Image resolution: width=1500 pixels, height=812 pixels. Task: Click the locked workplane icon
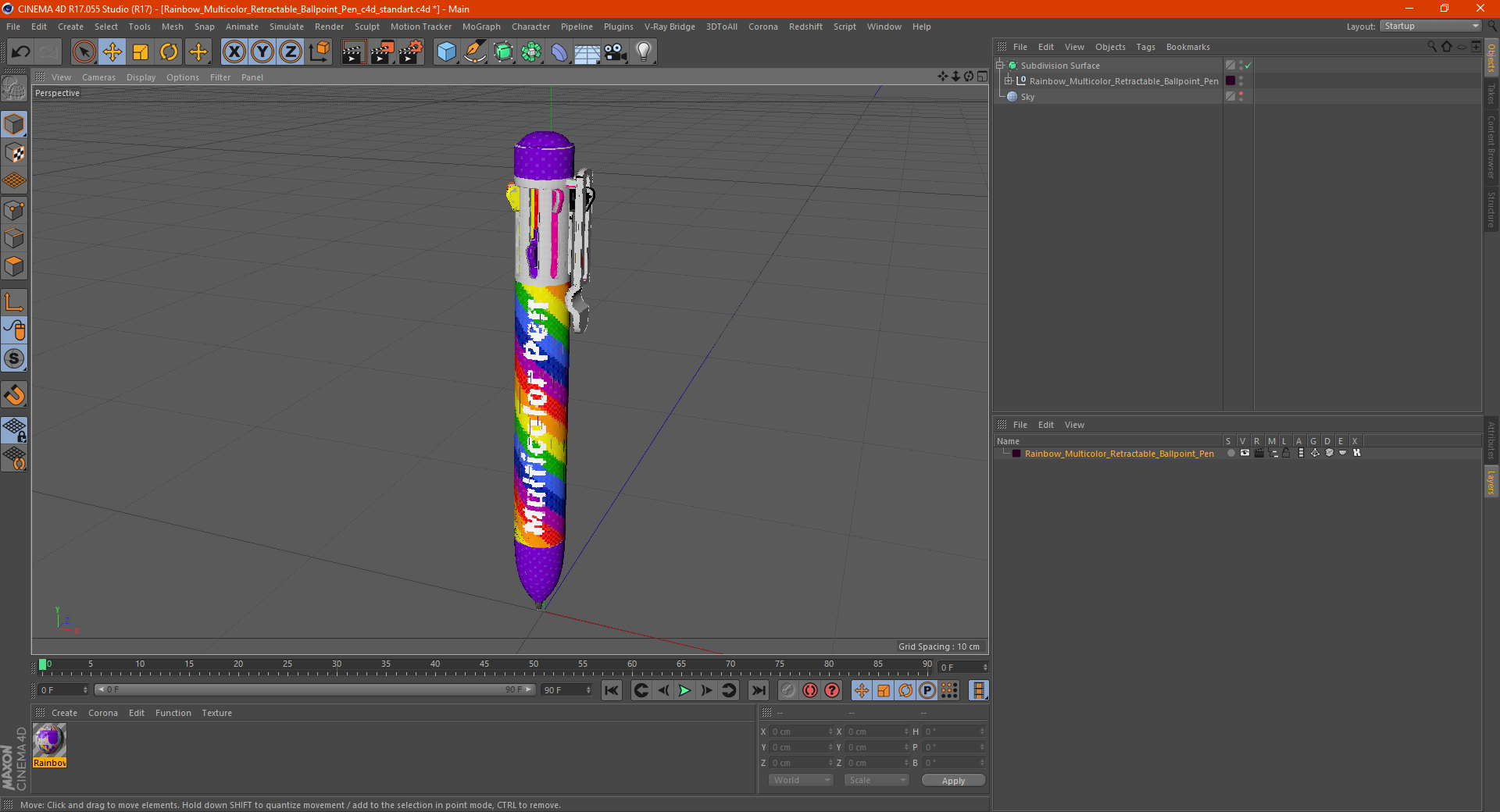(x=14, y=429)
